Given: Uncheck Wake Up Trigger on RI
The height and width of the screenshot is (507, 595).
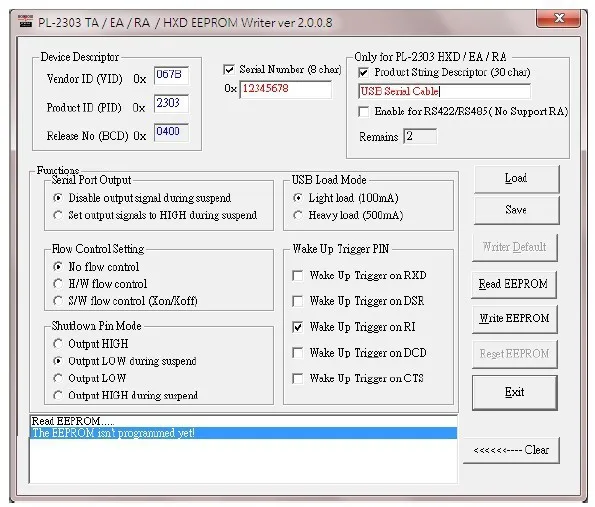Looking at the screenshot, I should (x=298, y=327).
